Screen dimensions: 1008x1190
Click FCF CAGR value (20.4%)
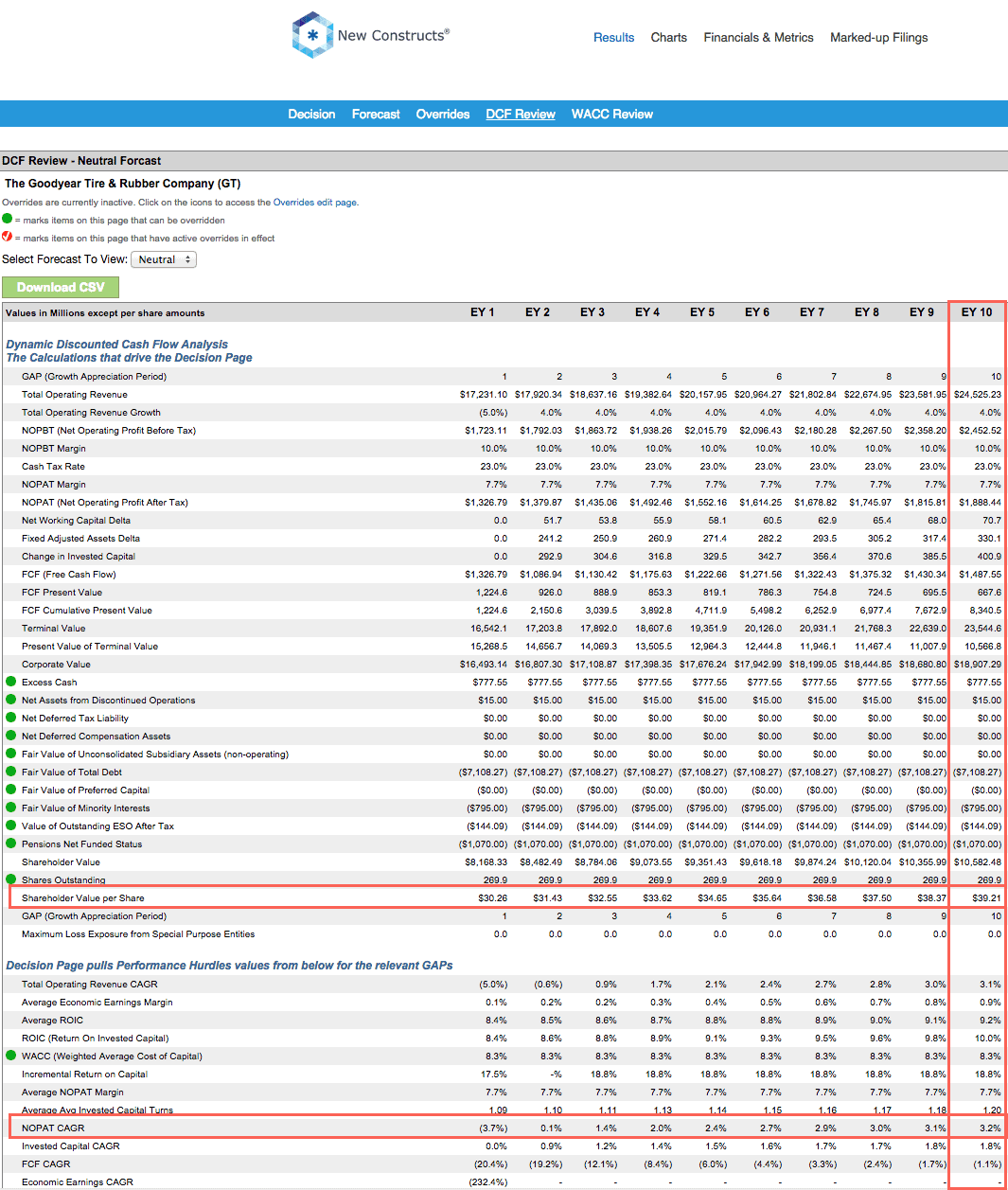point(491,1164)
